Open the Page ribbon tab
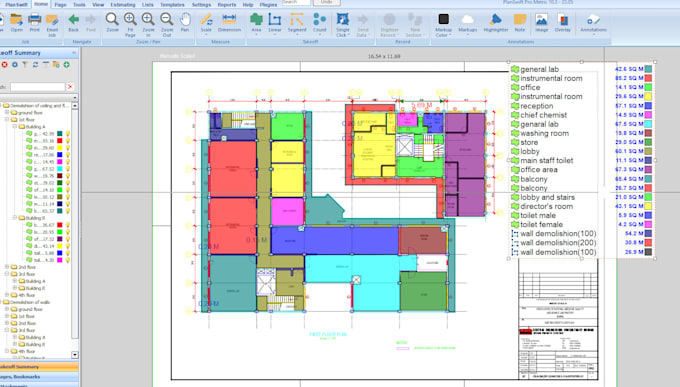This screenshot has width=680, height=387. tap(60, 4)
